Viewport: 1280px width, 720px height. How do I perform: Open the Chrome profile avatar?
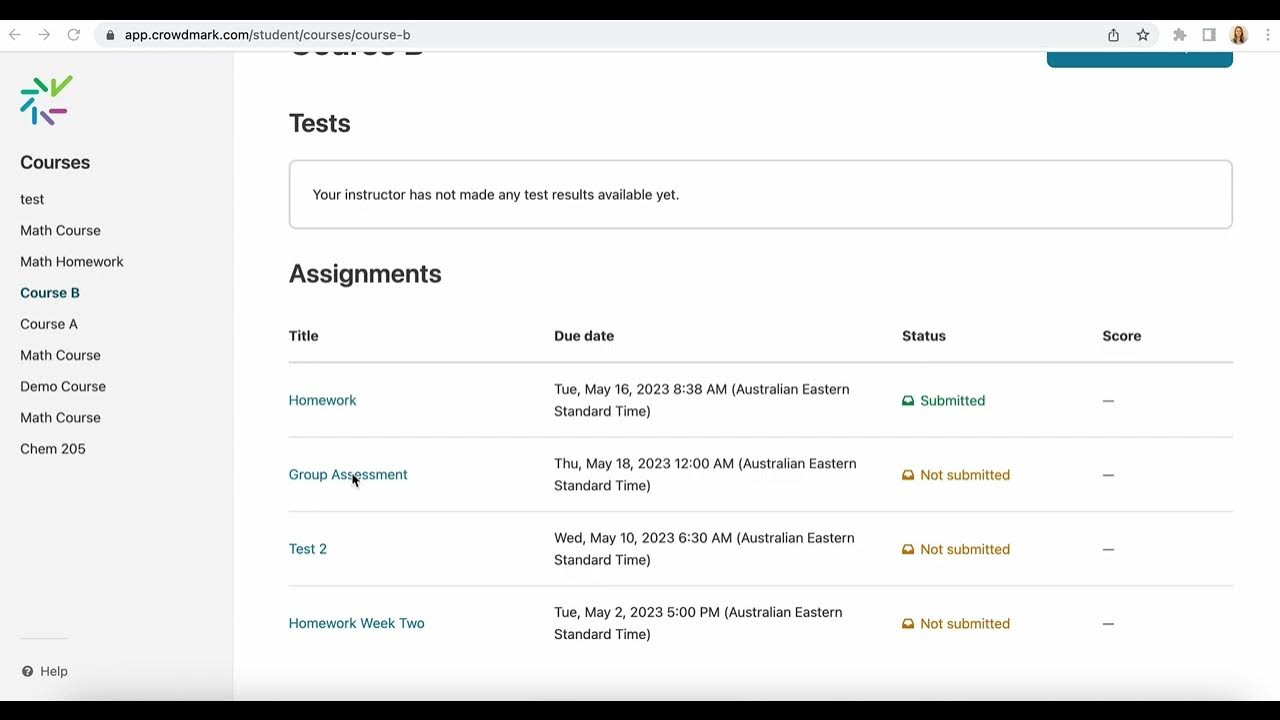coord(1239,35)
